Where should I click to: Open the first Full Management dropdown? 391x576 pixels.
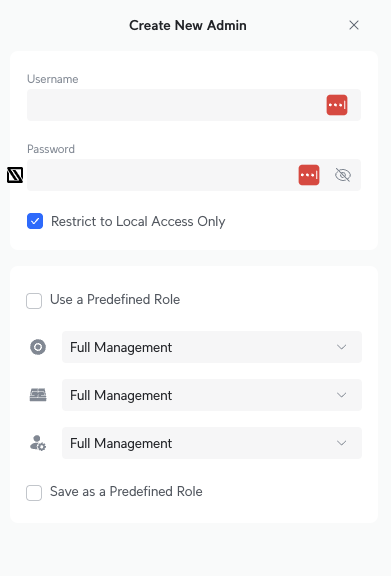pos(212,347)
